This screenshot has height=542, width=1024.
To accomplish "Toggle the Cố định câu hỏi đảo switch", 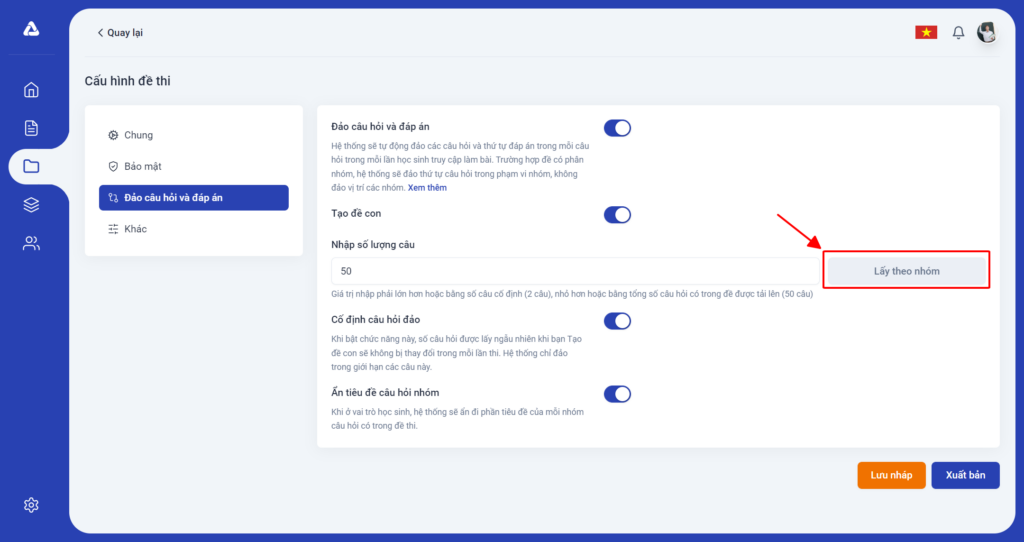I will tap(617, 321).
